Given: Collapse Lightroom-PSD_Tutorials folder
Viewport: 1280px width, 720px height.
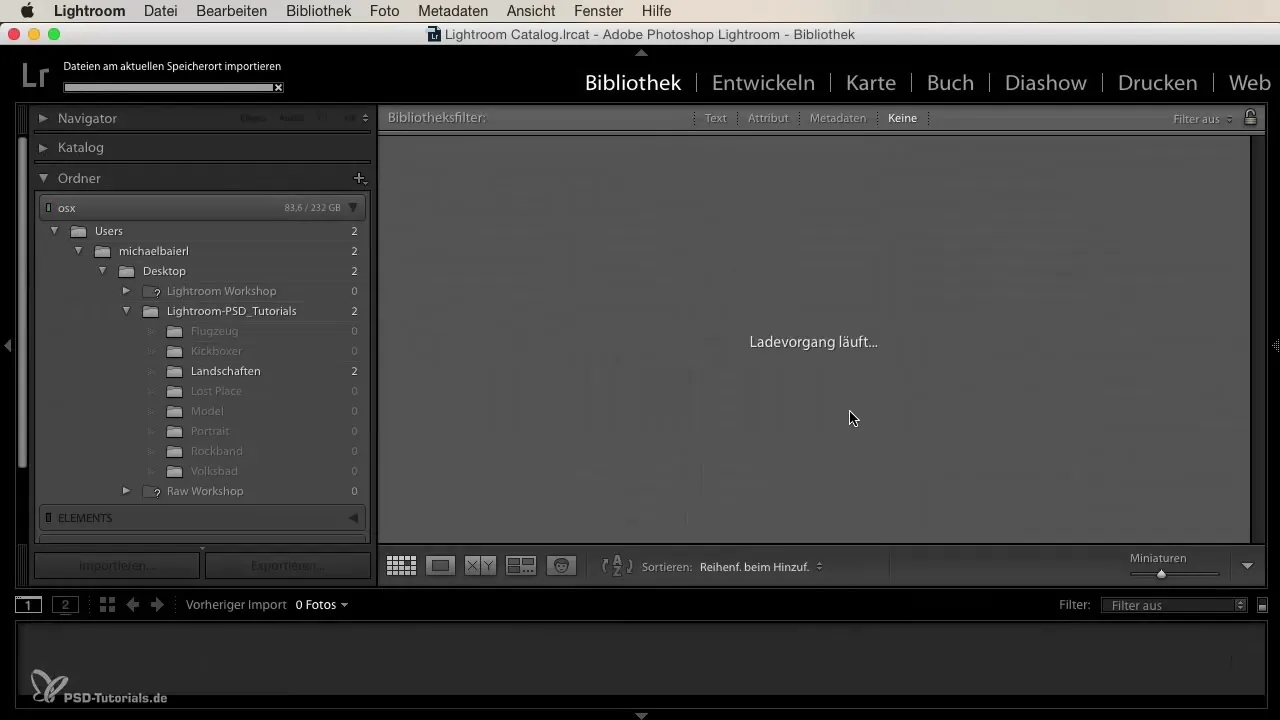Looking at the screenshot, I should tap(127, 311).
